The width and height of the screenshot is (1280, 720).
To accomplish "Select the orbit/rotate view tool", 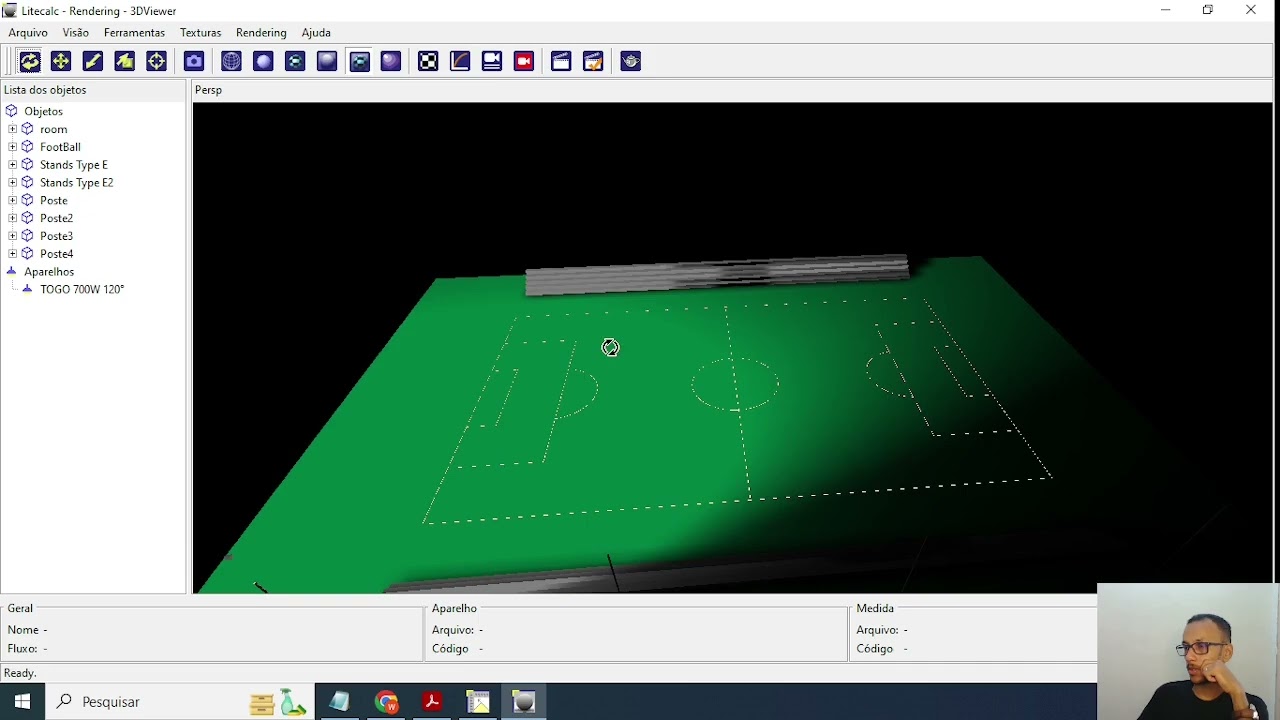I will [x=29, y=62].
